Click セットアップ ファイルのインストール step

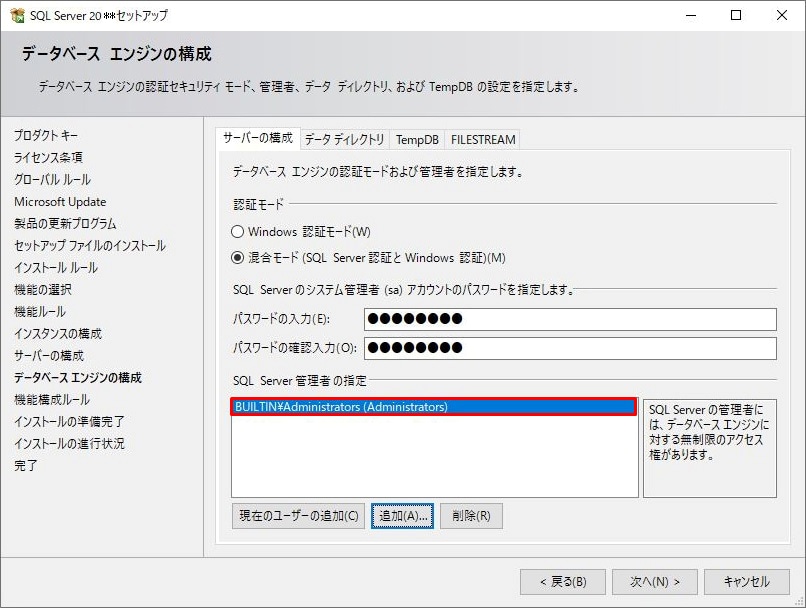pyautogui.click(x=90, y=246)
